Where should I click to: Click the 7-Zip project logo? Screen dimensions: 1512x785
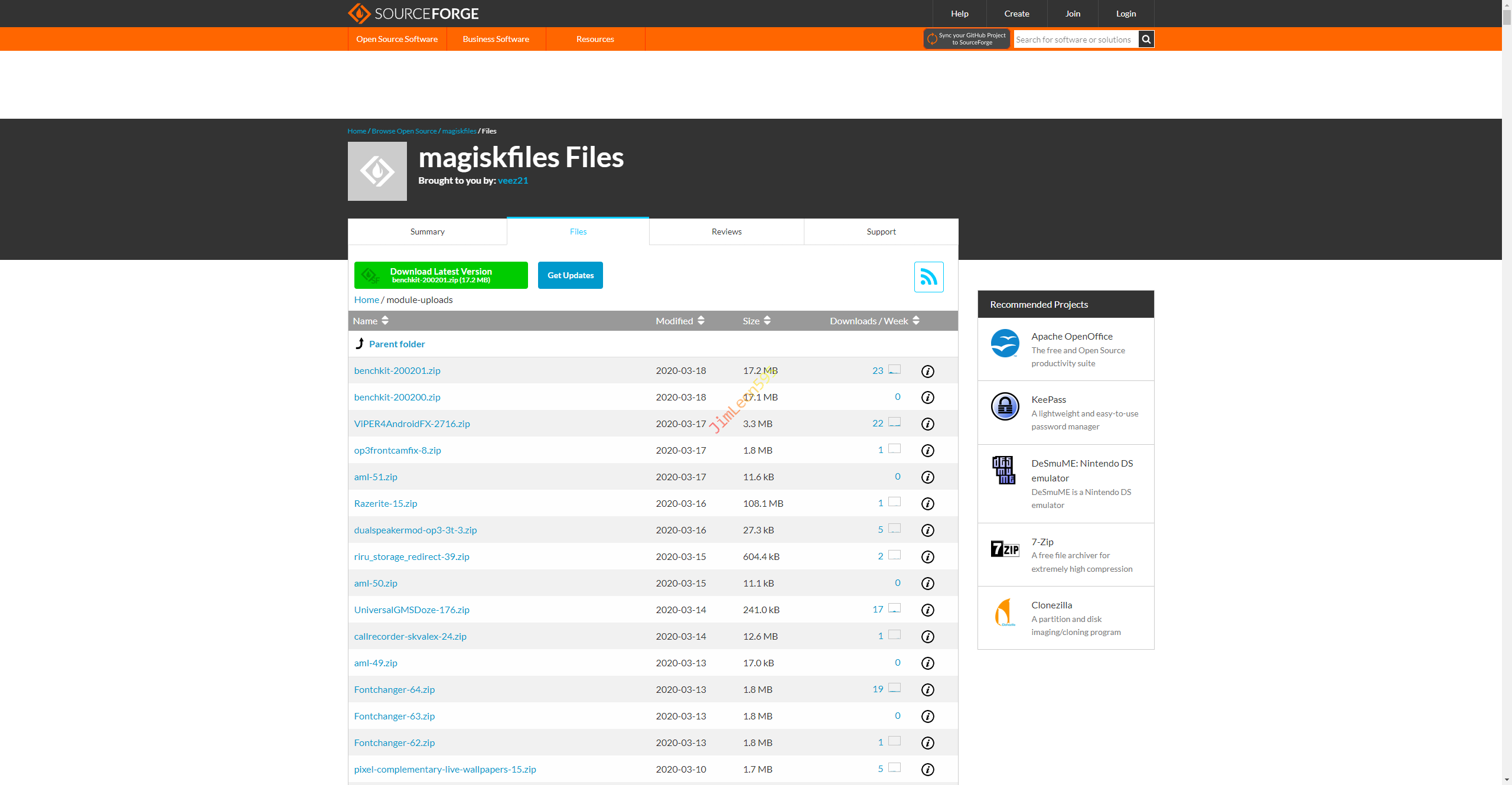tap(1005, 549)
